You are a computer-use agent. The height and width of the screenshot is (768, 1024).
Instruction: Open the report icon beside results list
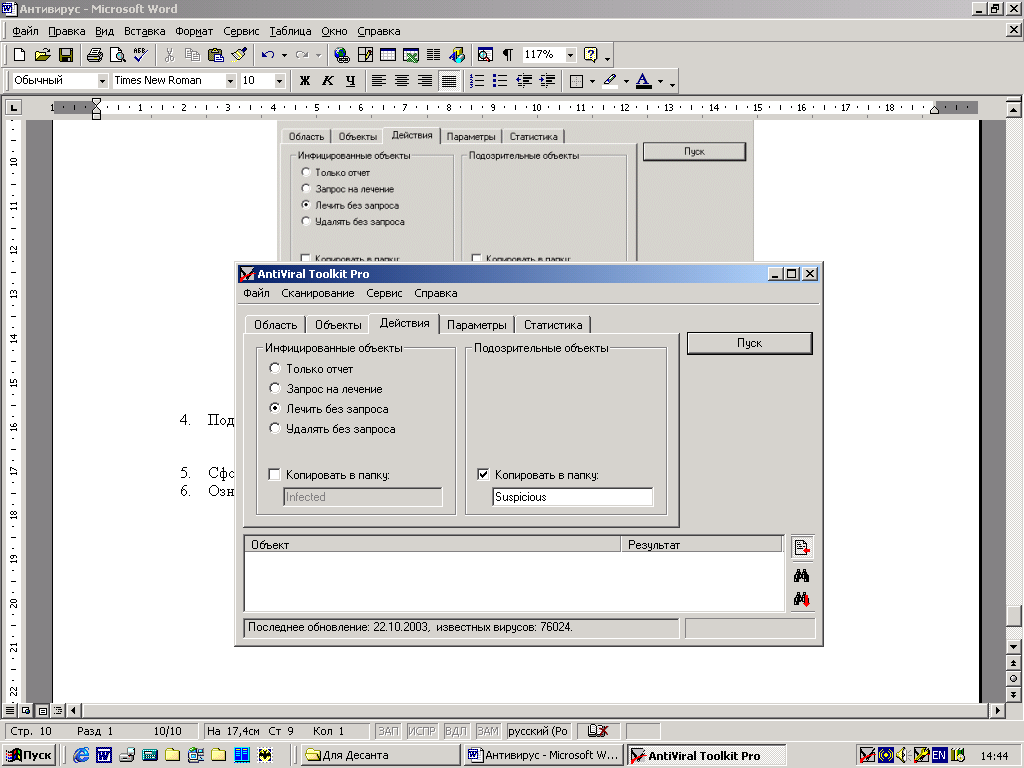coord(802,547)
